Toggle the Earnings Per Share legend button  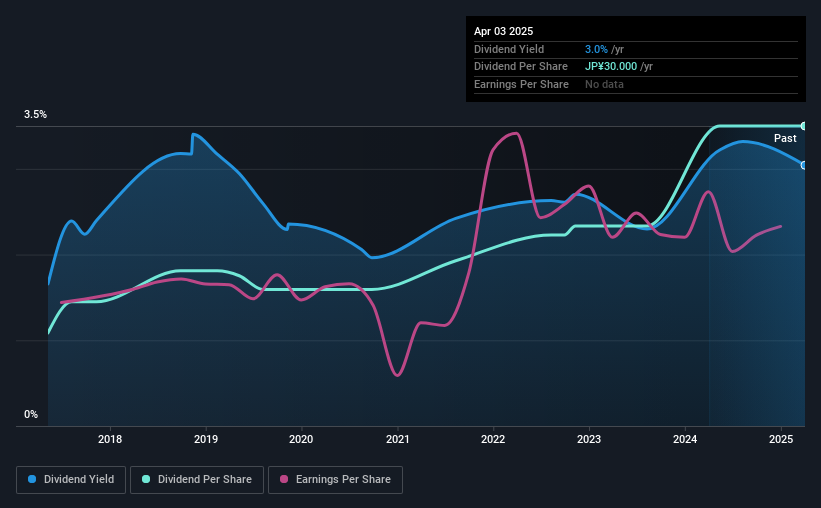(335, 480)
